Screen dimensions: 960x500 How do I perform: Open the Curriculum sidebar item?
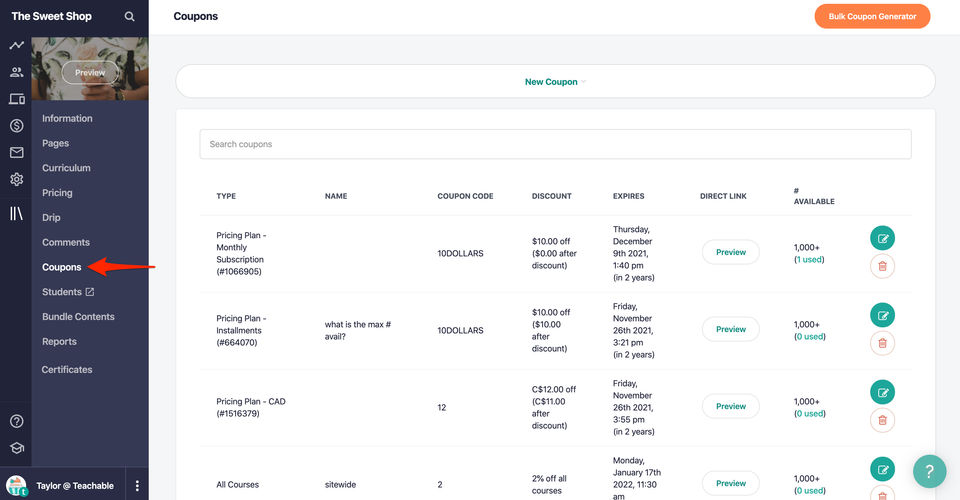(x=66, y=168)
